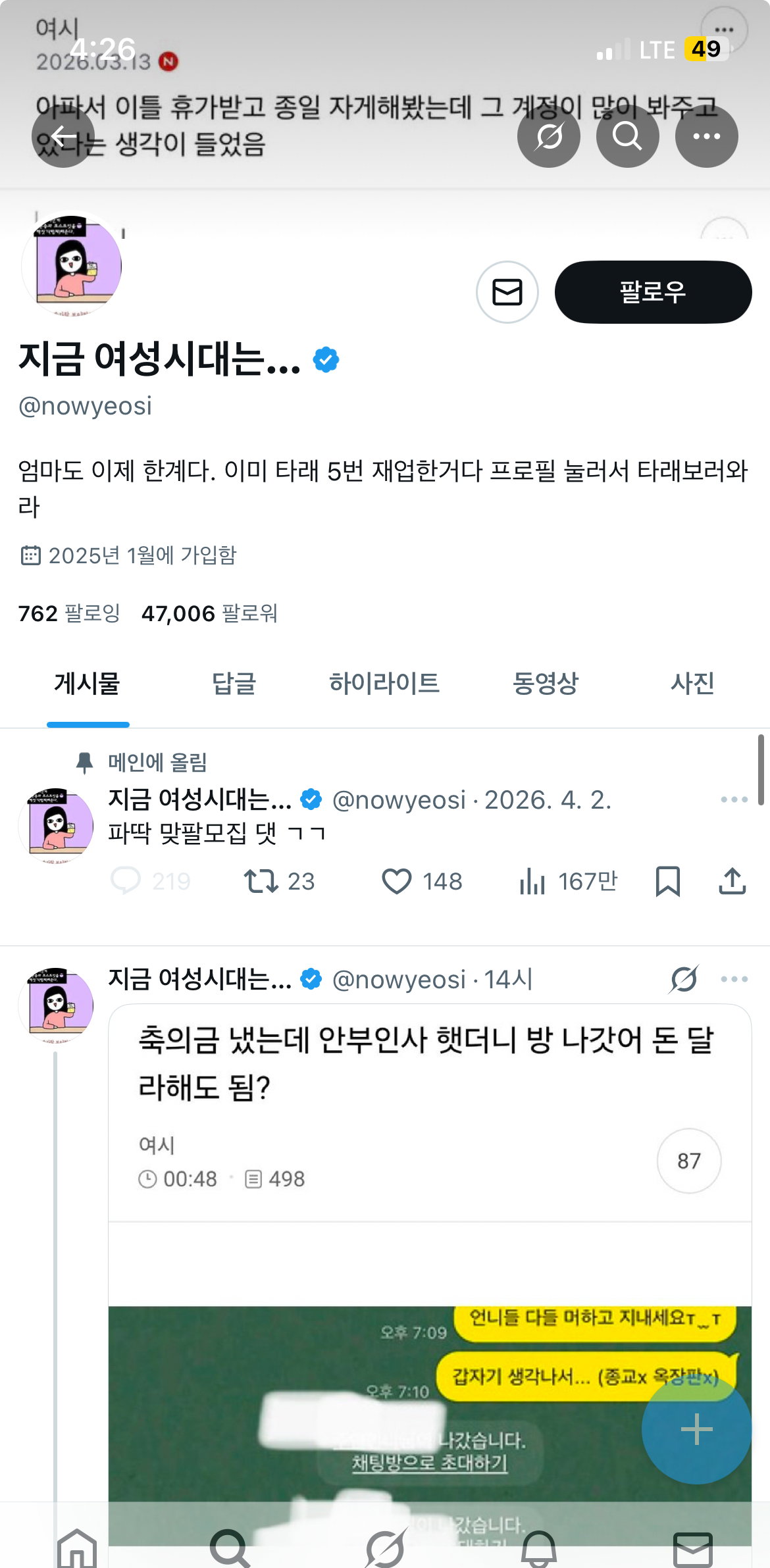Switch to the 하이라이트 tab
This screenshot has height=1568, width=770.
[384, 684]
